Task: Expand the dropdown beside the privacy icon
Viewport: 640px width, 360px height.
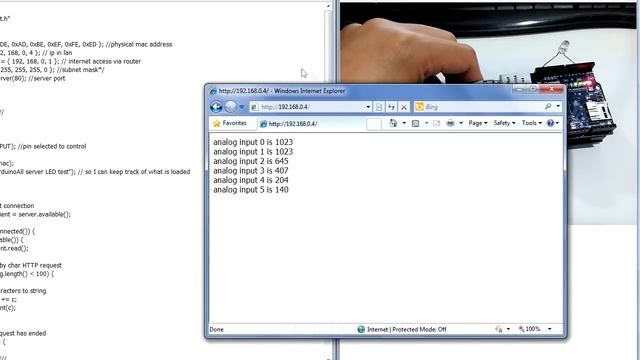Action: click(508, 329)
